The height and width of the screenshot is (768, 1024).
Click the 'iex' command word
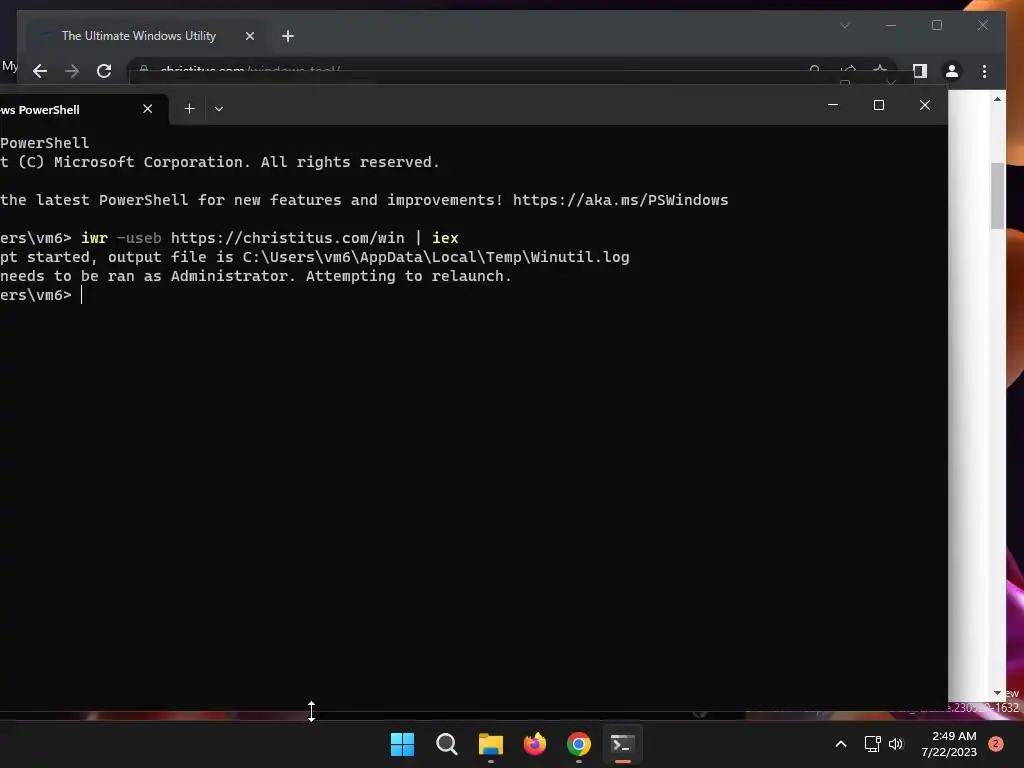coord(445,238)
